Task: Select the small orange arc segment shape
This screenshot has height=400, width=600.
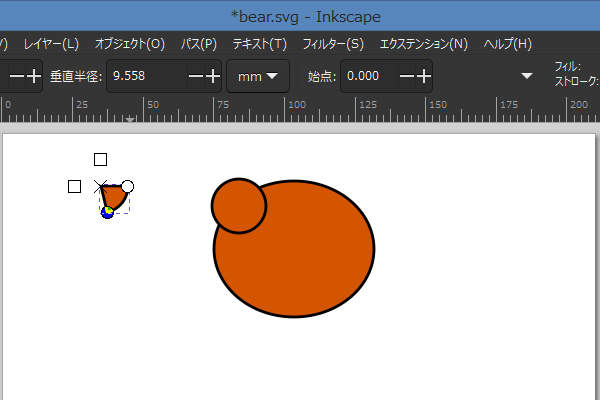Action: [113, 196]
